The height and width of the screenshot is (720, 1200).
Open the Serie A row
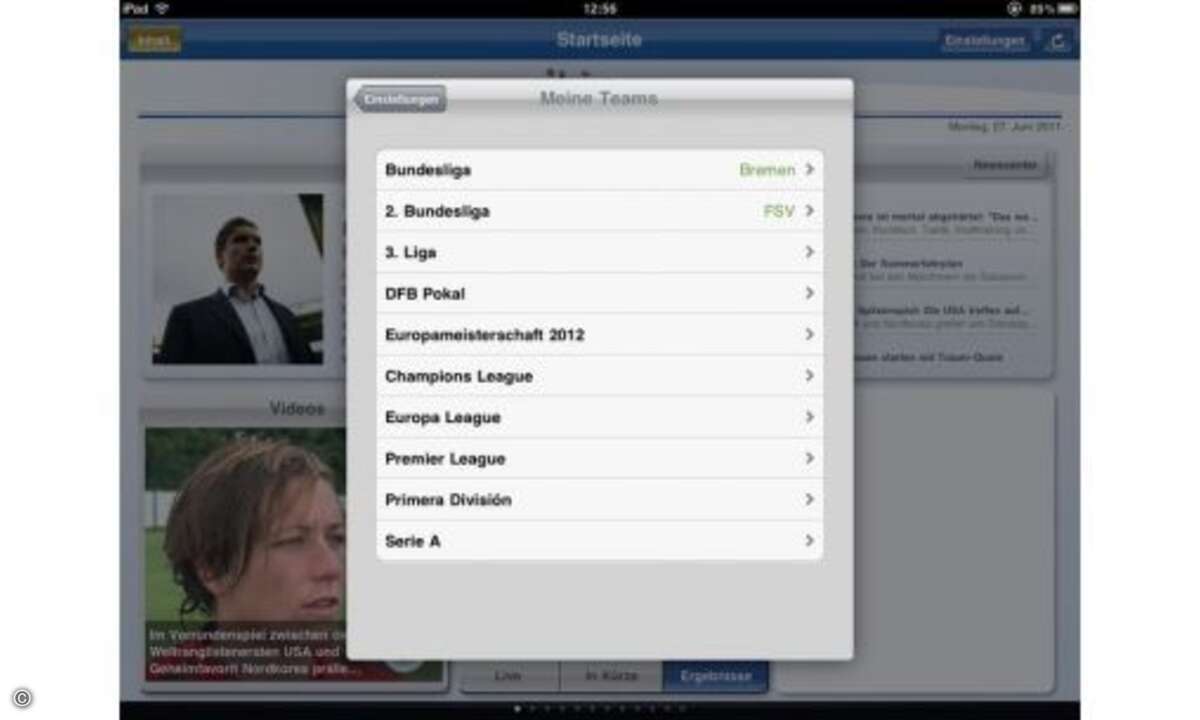(600, 541)
